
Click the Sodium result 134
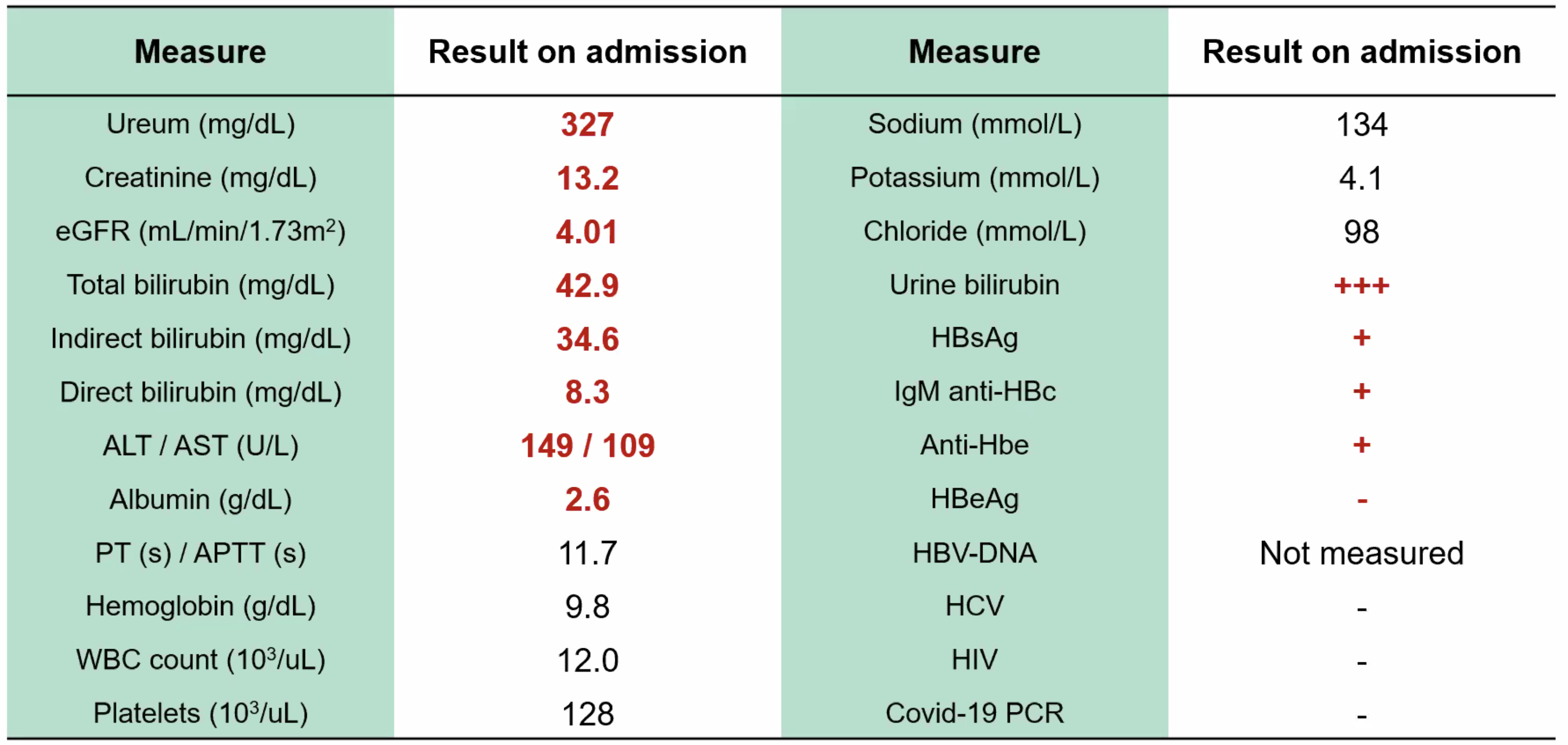point(1361,125)
